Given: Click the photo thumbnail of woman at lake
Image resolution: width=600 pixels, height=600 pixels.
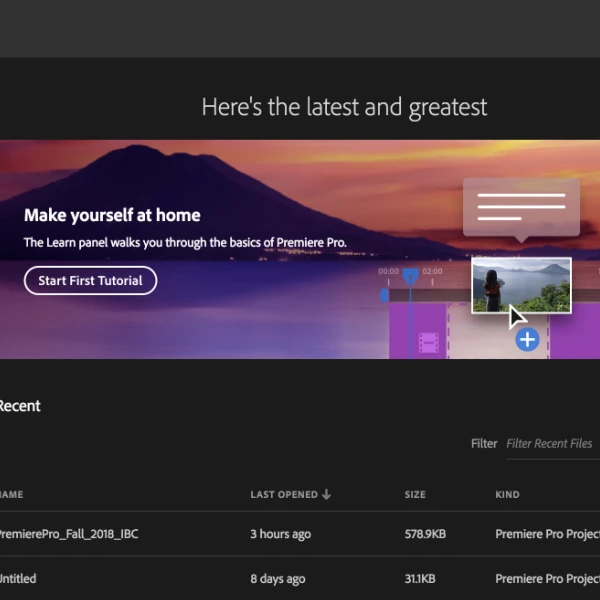Looking at the screenshot, I should pos(521,285).
